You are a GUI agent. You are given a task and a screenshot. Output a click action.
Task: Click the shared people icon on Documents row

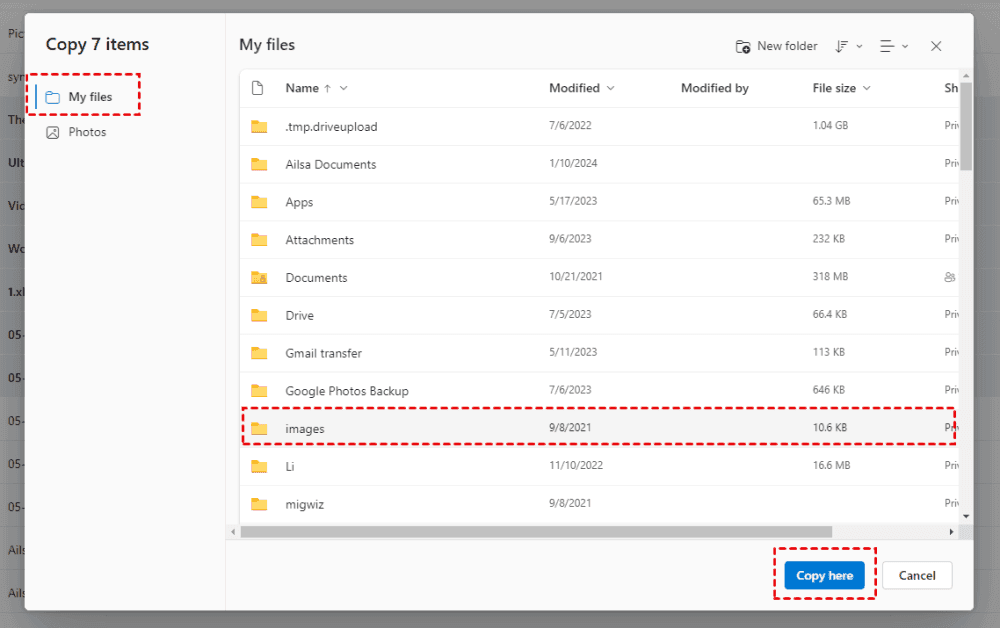click(950, 277)
